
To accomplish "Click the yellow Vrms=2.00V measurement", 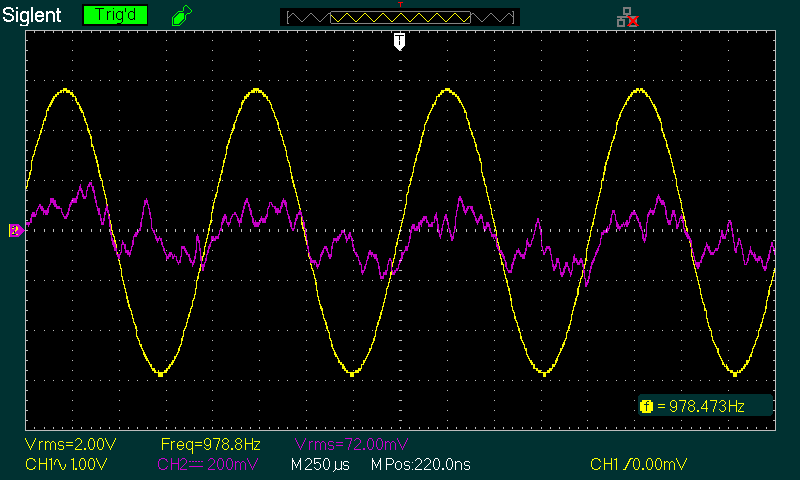I will (70, 444).
